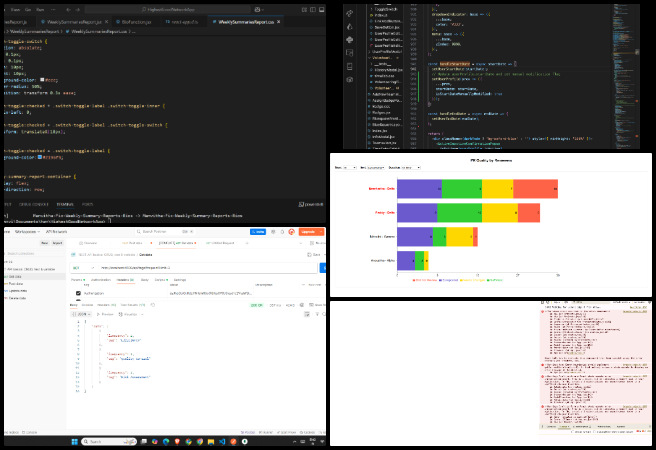The height and width of the screenshot is (450, 656).
Task: Open File Explorer from the taskbar
Action: click(211, 442)
